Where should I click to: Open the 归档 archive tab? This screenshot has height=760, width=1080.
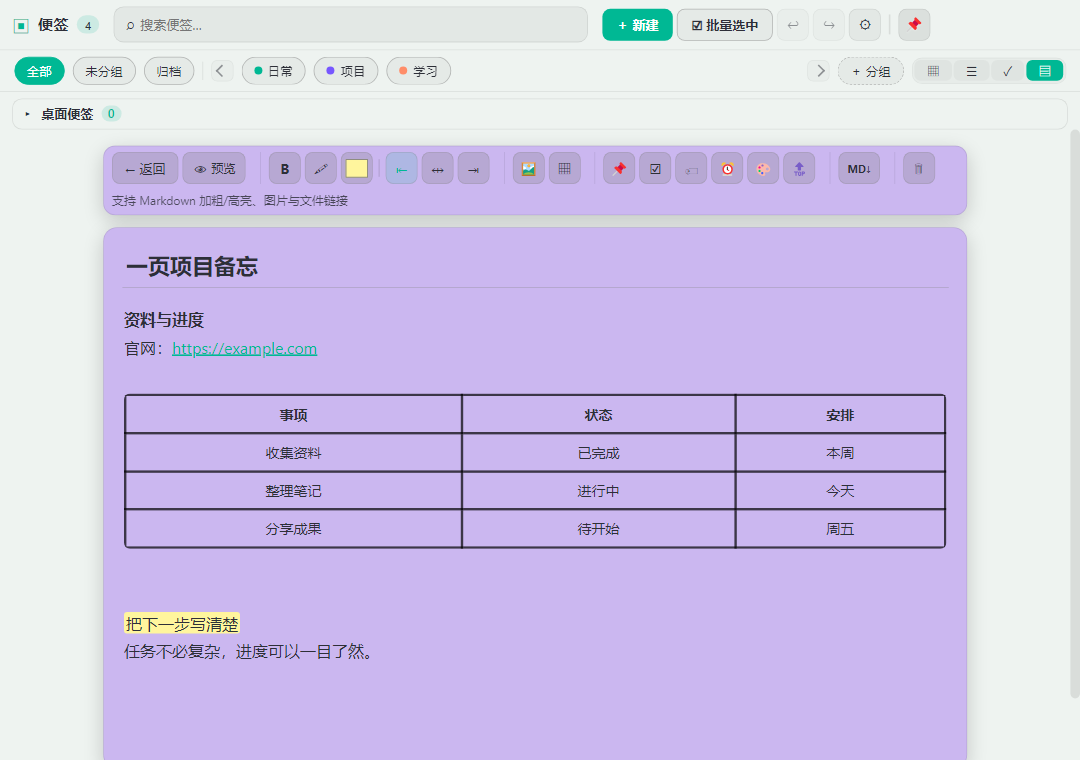[x=169, y=71]
